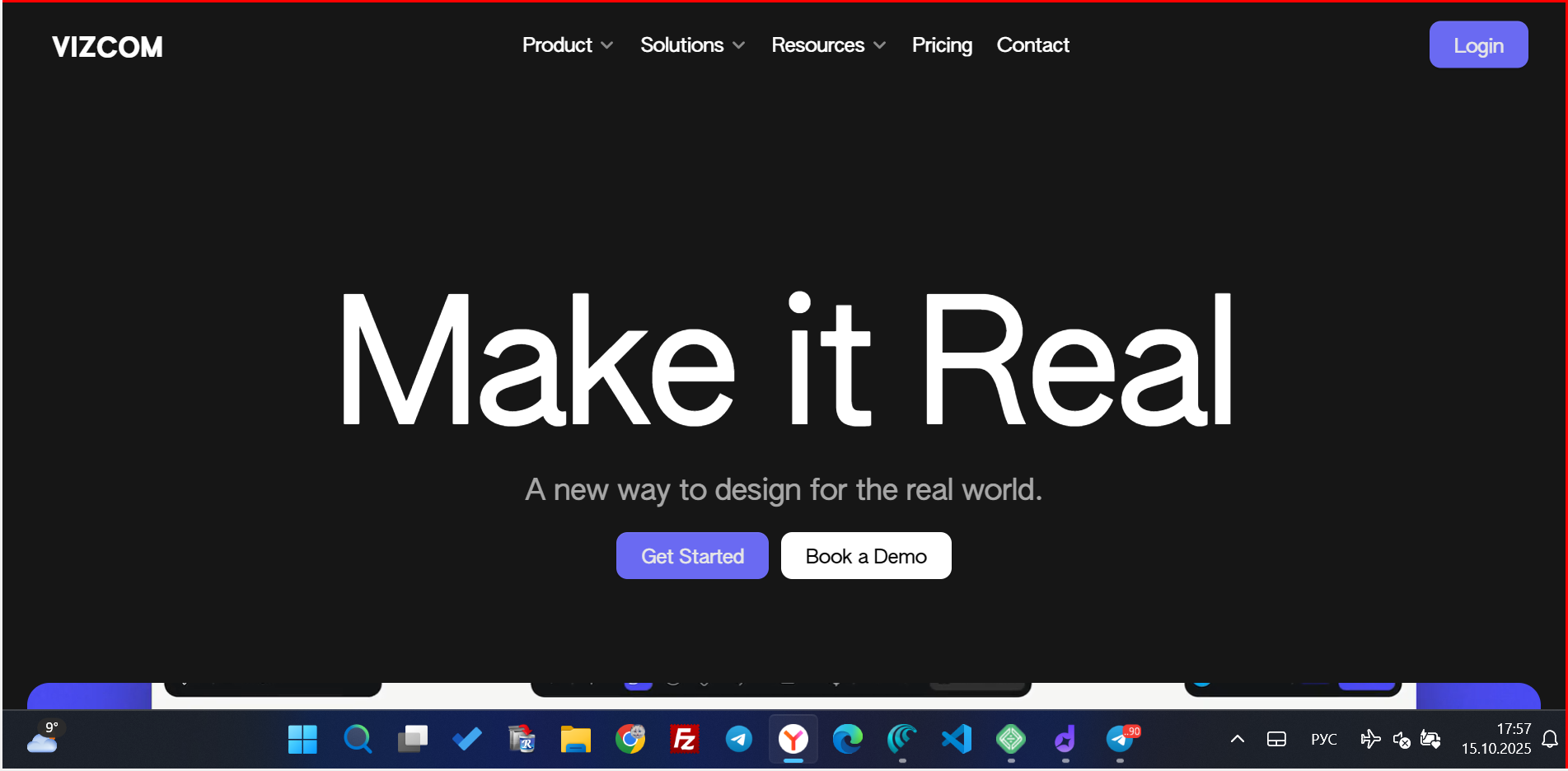
Task: Open Telegram with the 90 unread badge
Action: 1121,739
